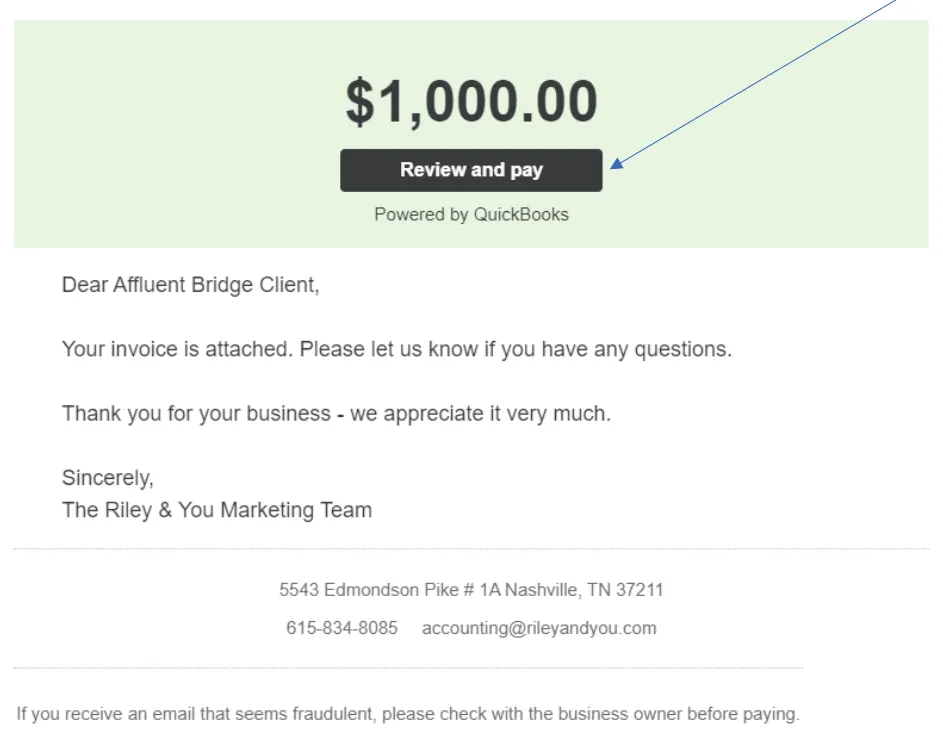Click the dotted divider below the contact details
943x753 pixels.
pyautogui.click(x=408, y=668)
